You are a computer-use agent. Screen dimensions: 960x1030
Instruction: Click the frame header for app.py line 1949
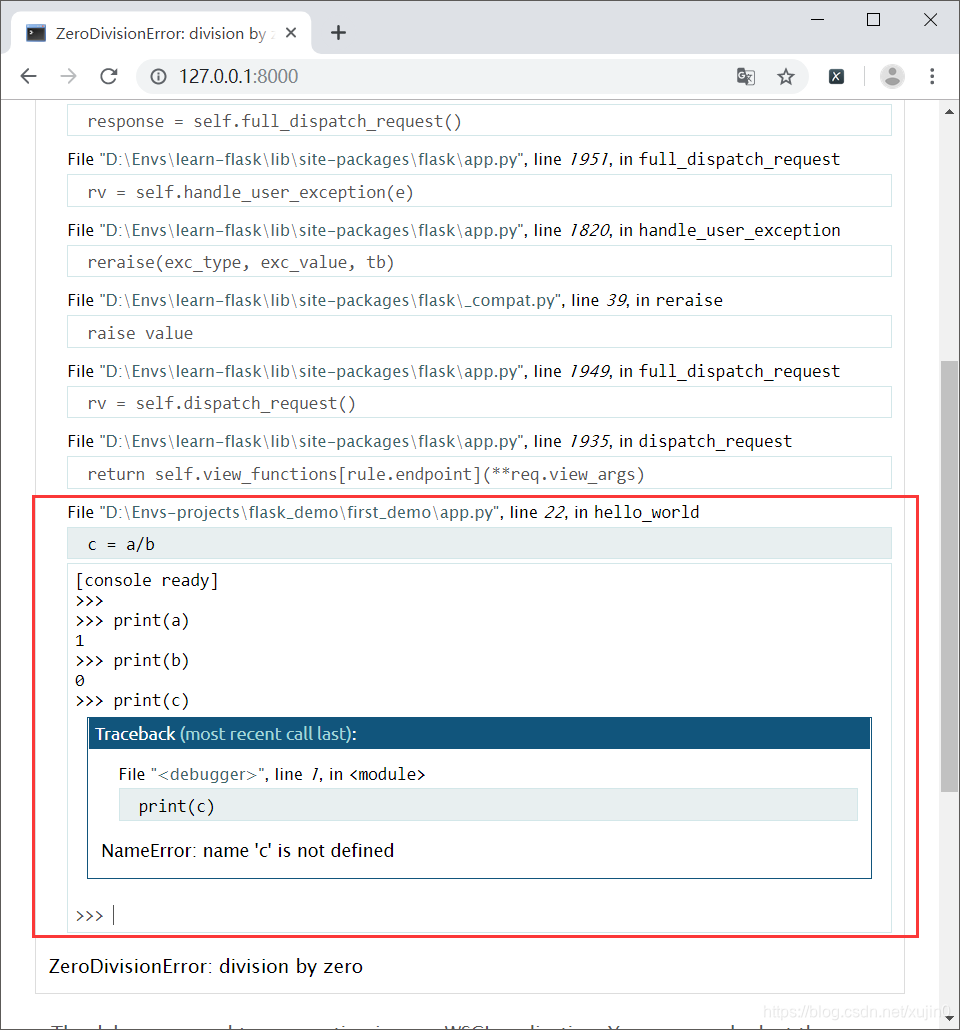click(453, 371)
